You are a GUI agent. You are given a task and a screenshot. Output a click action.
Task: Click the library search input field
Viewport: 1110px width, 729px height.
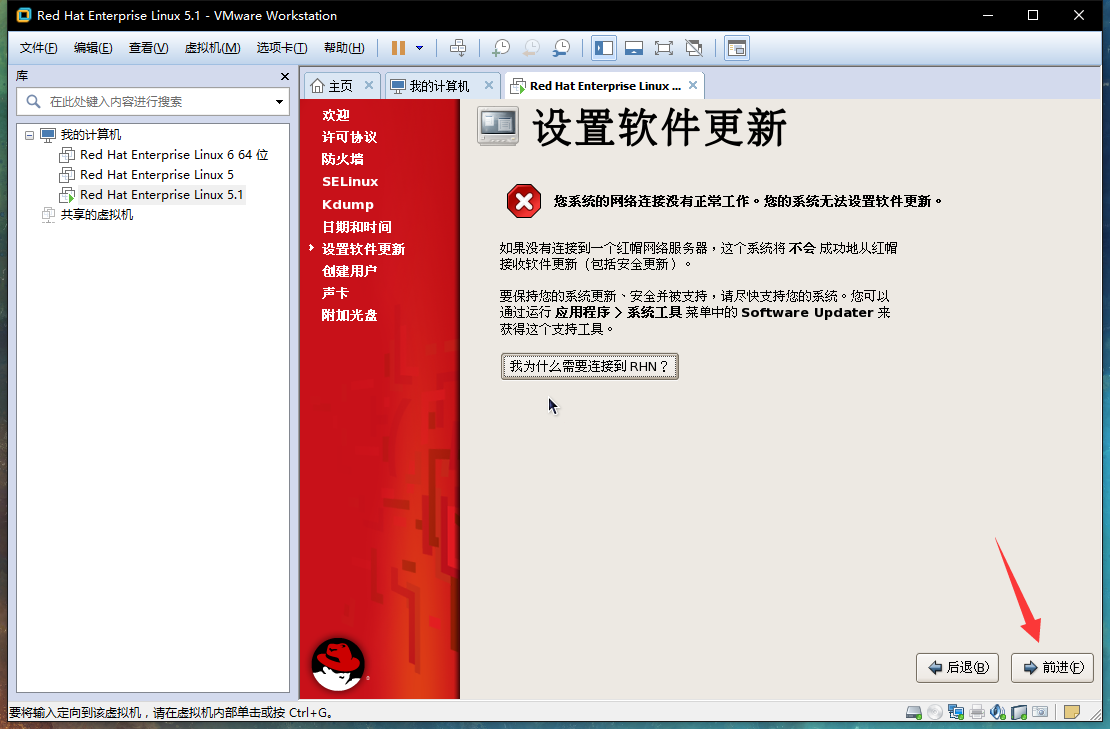(152, 102)
